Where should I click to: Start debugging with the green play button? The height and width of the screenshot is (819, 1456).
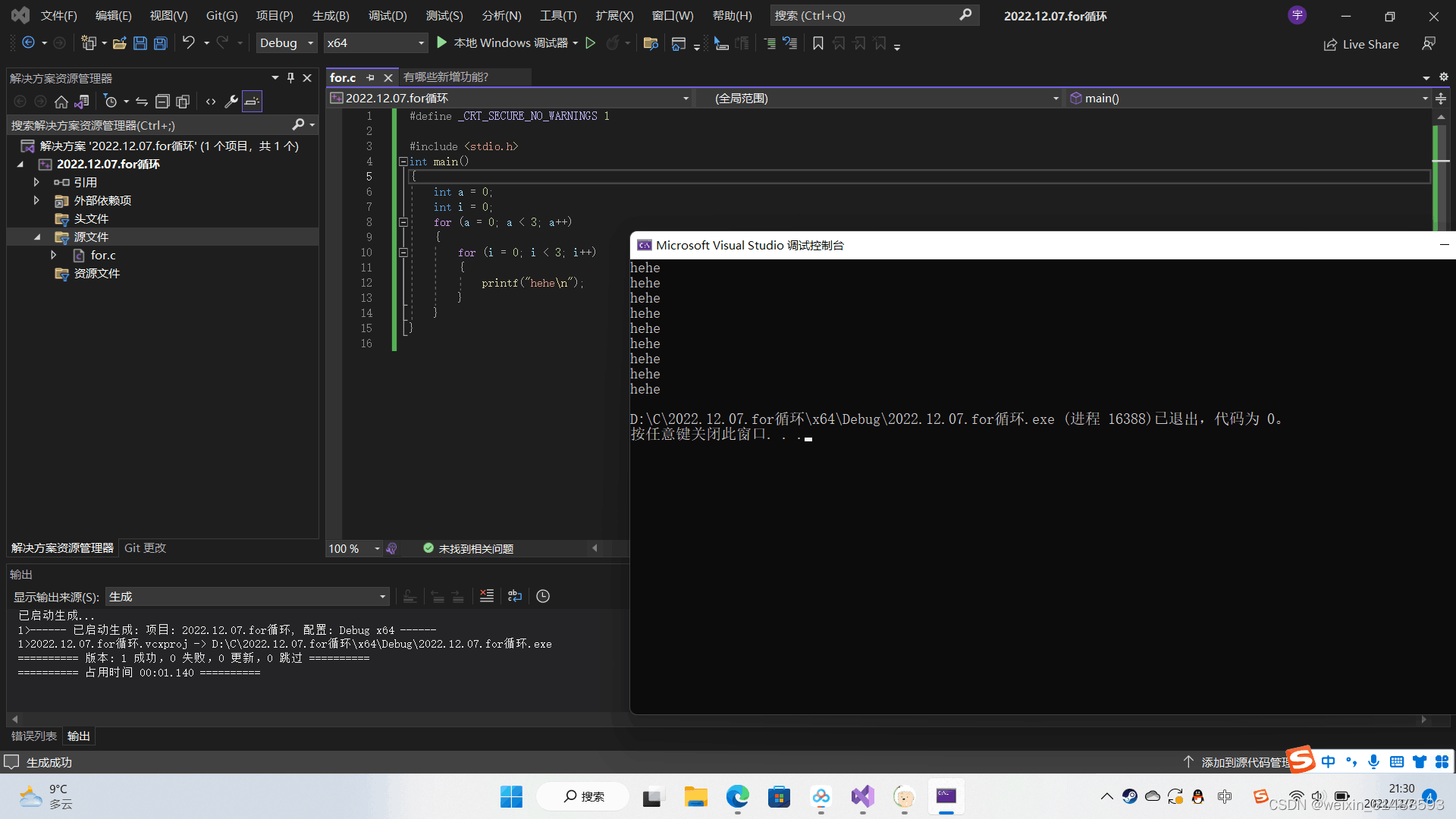tap(441, 43)
